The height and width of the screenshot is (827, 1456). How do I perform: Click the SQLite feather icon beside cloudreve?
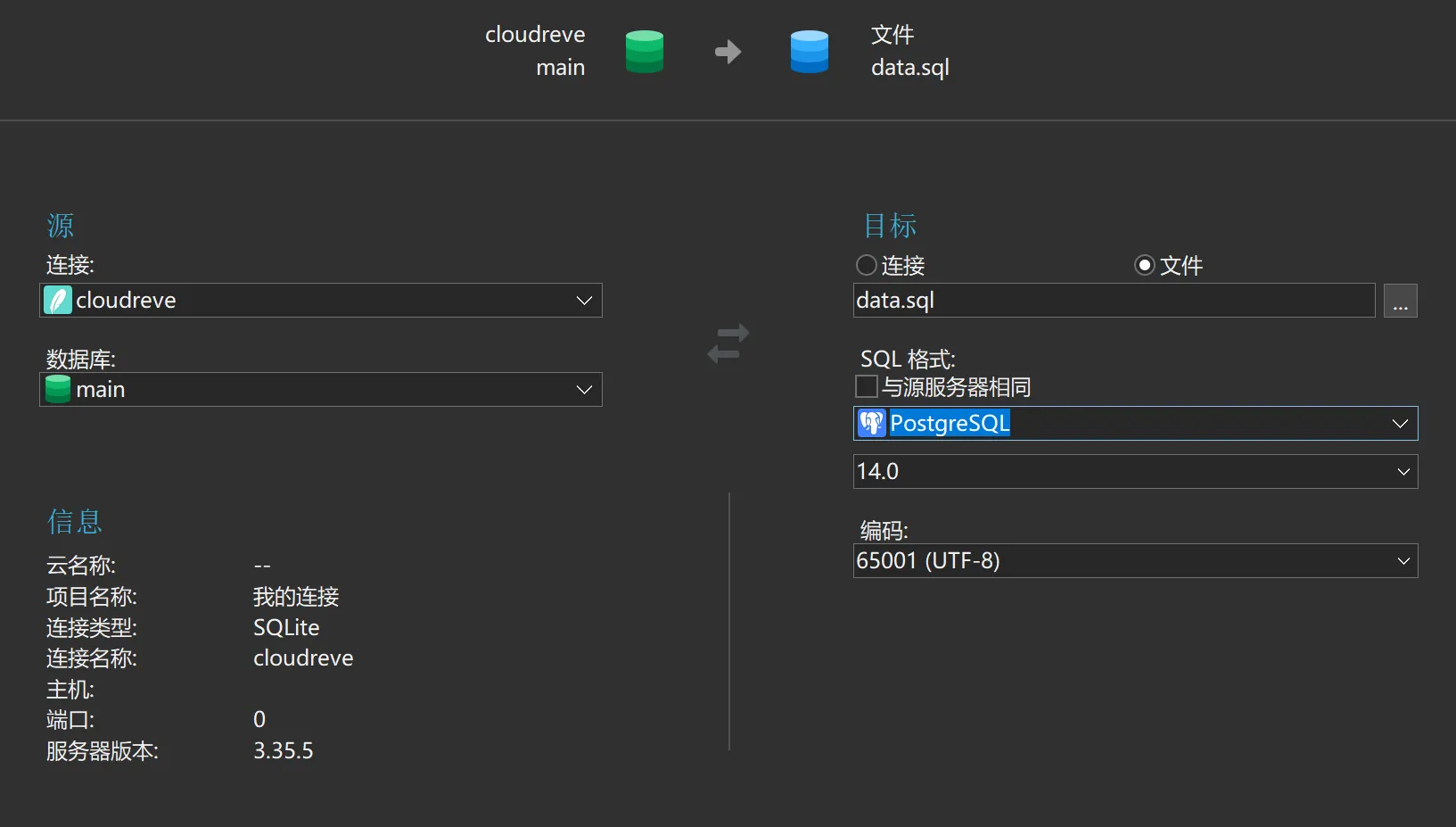tap(58, 301)
